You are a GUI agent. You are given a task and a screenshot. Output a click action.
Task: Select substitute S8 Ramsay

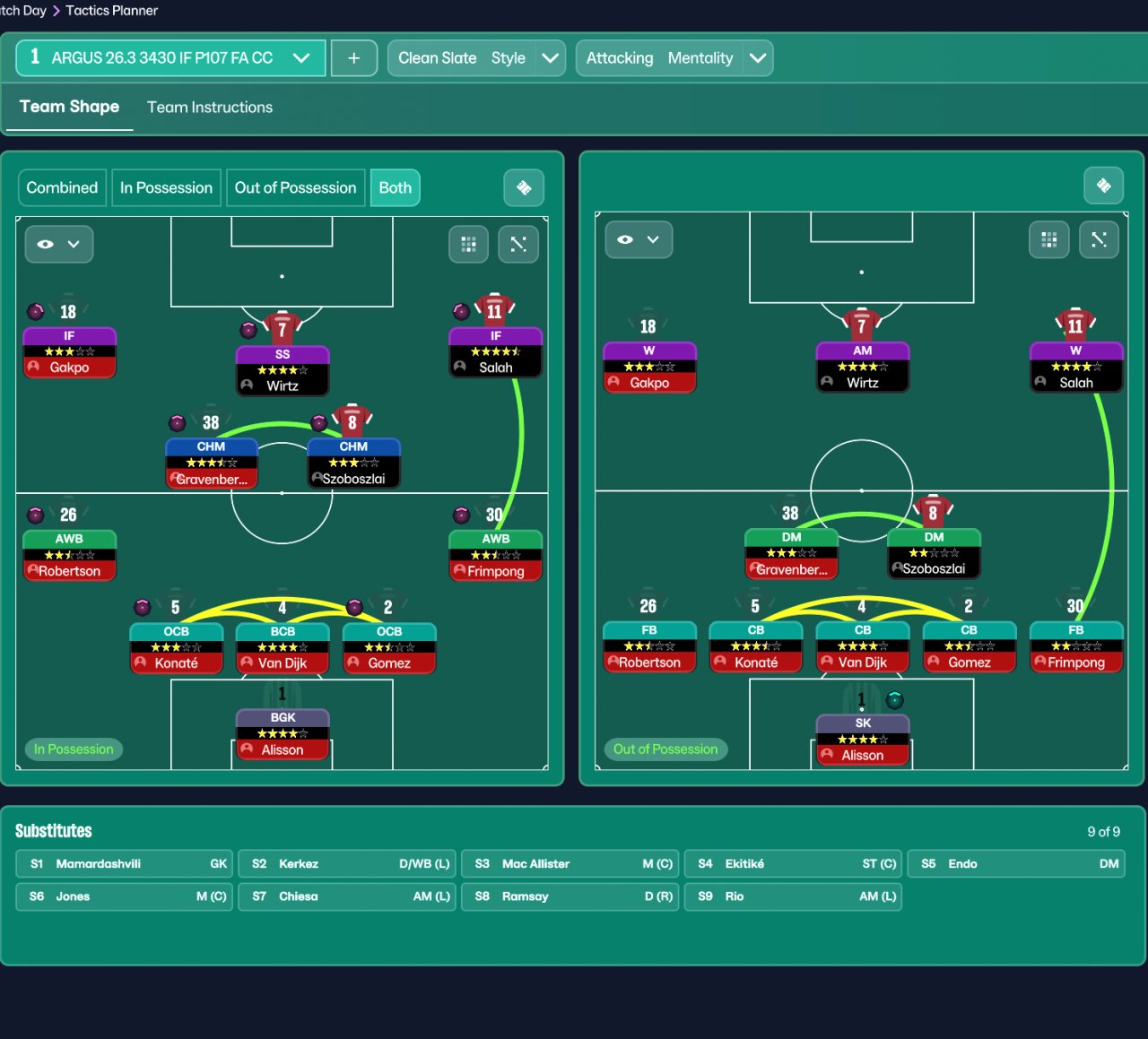[x=570, y=896]
